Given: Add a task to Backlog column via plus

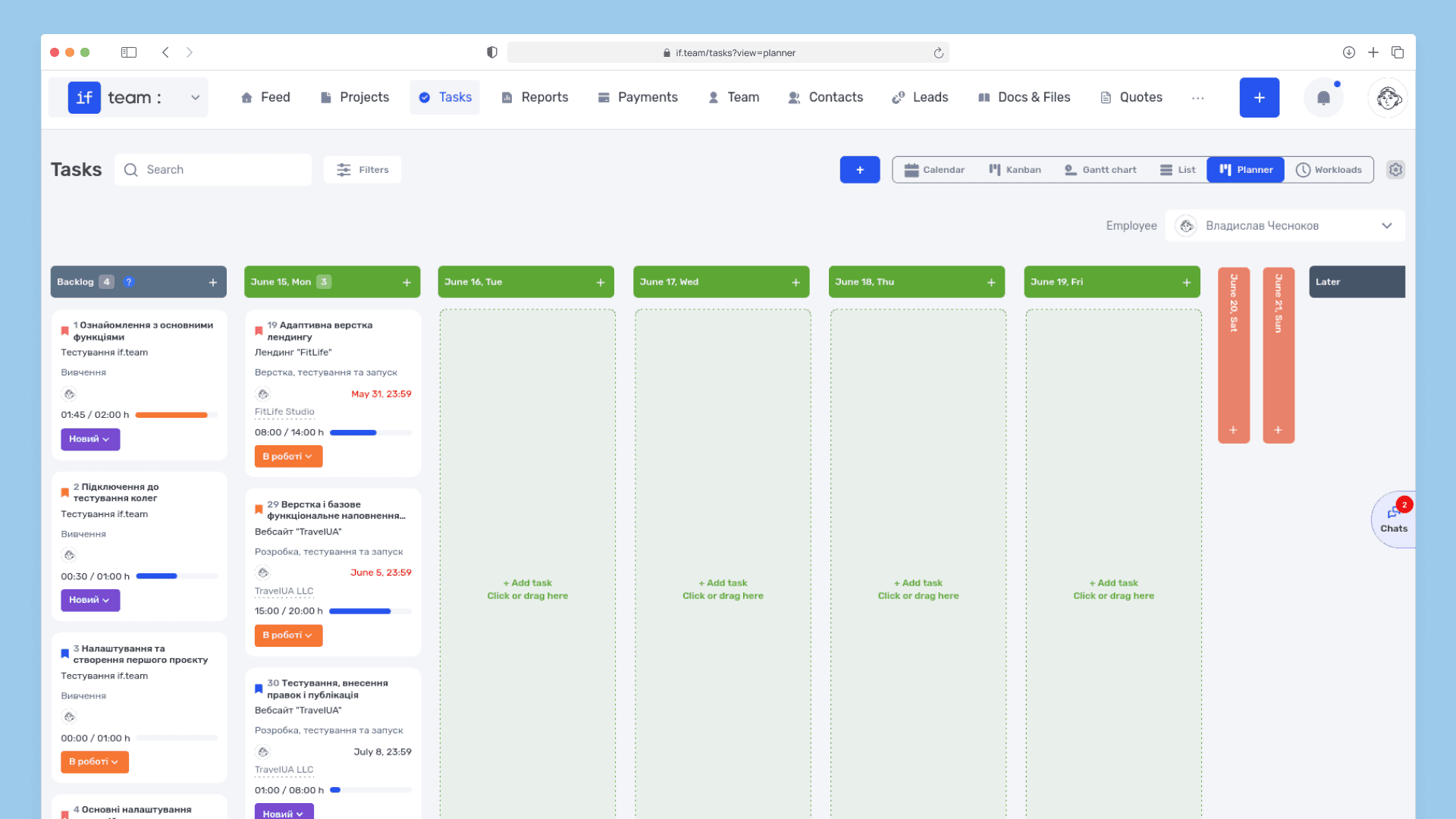Looking at the screenshot, I should (x=213, y=282).
